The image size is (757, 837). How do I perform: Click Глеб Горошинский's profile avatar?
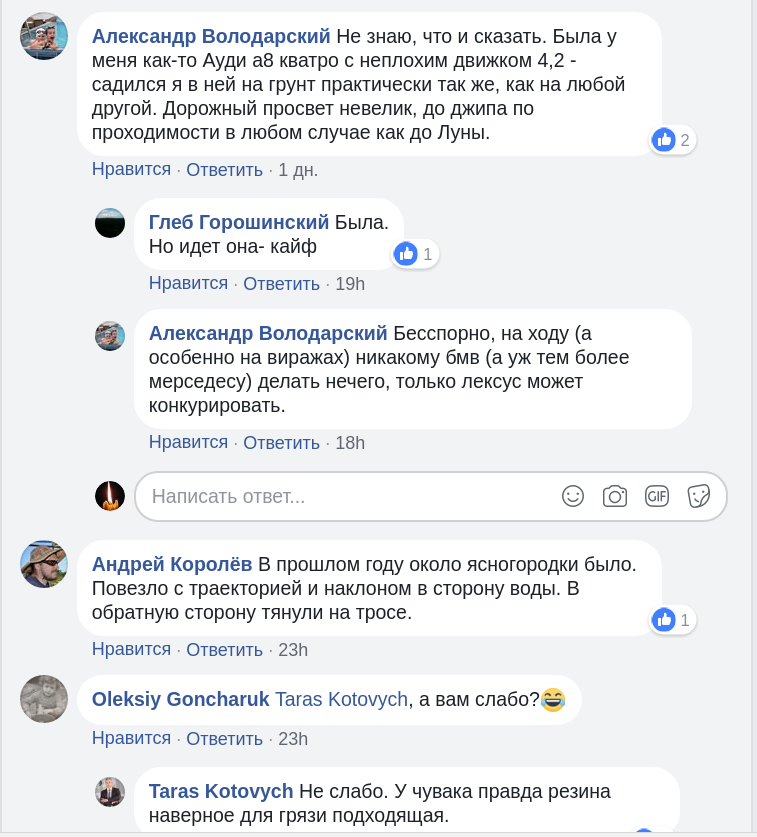[x=110, y=223]
